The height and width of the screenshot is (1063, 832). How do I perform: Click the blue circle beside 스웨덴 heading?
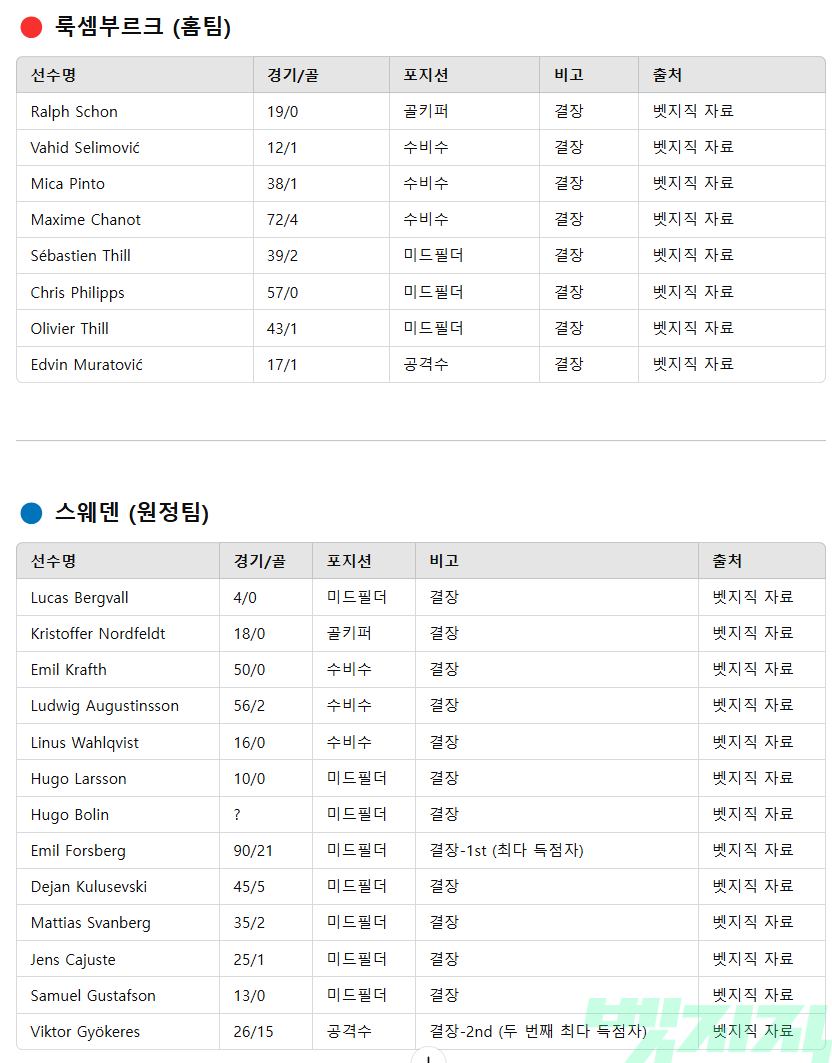(x=31, y=514)
